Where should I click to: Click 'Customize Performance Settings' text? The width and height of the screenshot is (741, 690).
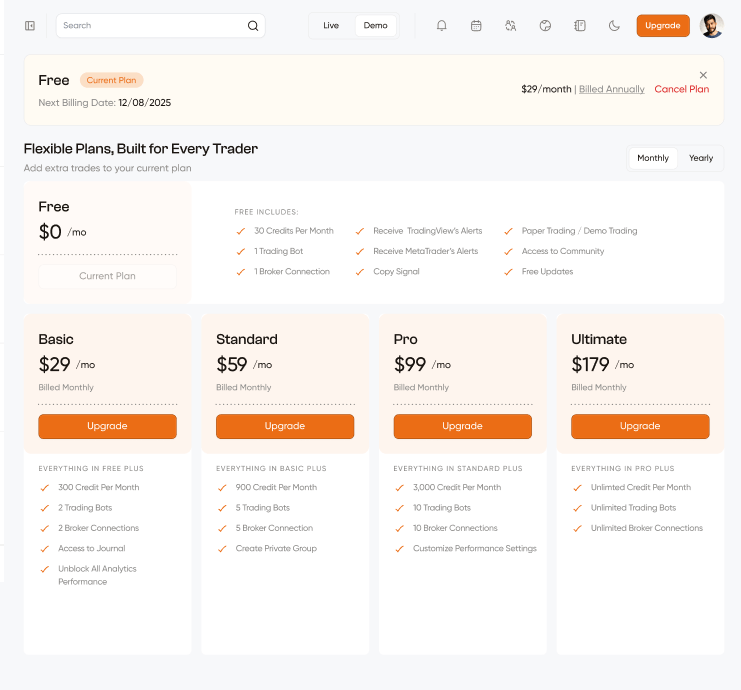pos(475,548)
